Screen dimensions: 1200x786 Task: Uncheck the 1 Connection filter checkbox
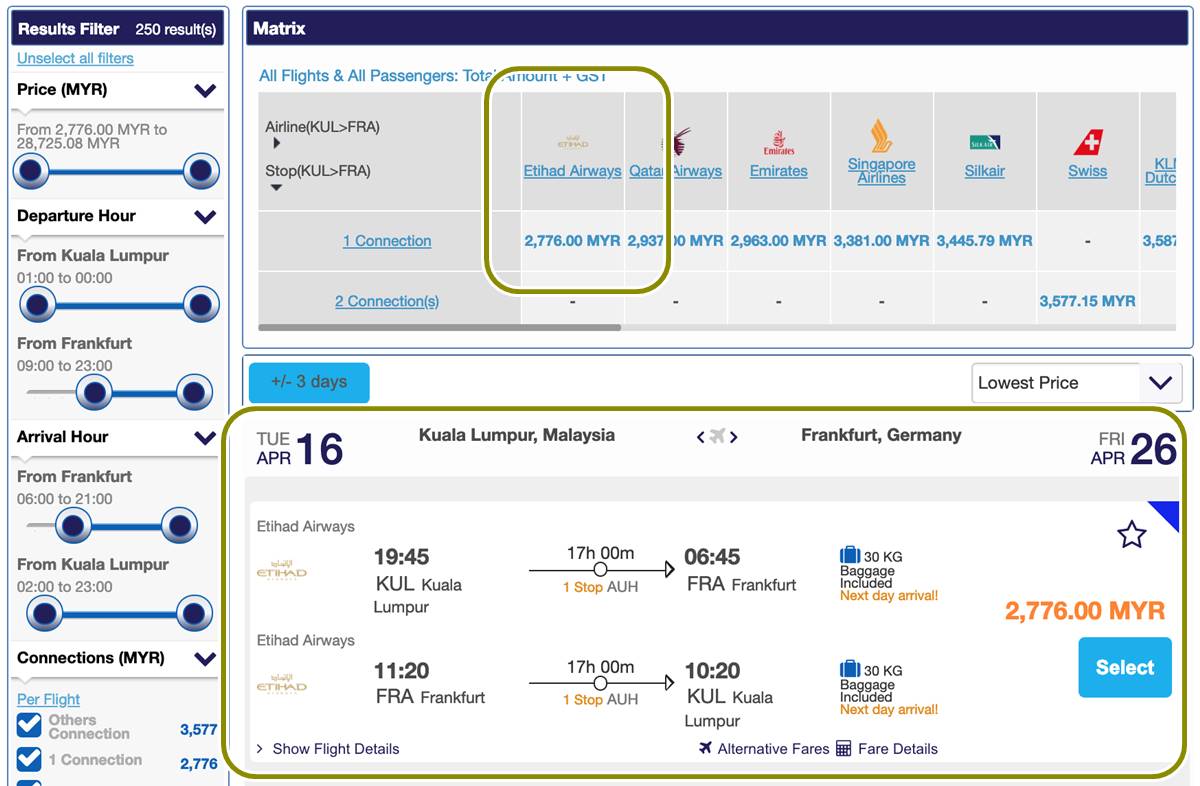29,760
